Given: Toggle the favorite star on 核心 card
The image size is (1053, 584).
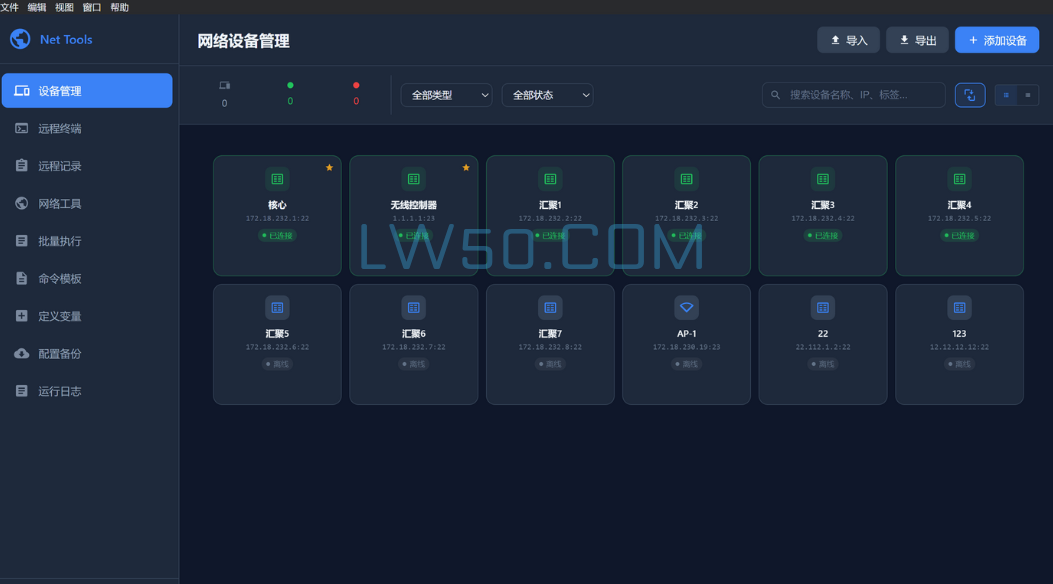Looking at the screenshot, I should click(329, 169).
